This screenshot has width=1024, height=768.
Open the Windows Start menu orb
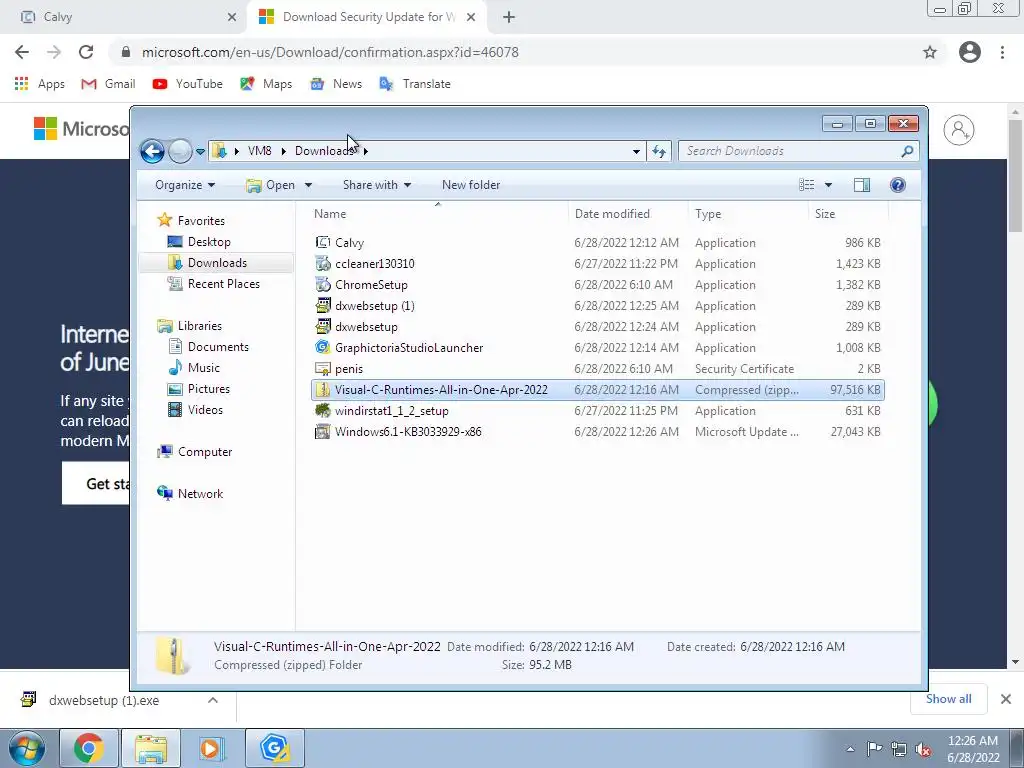(x=27, y=748)
